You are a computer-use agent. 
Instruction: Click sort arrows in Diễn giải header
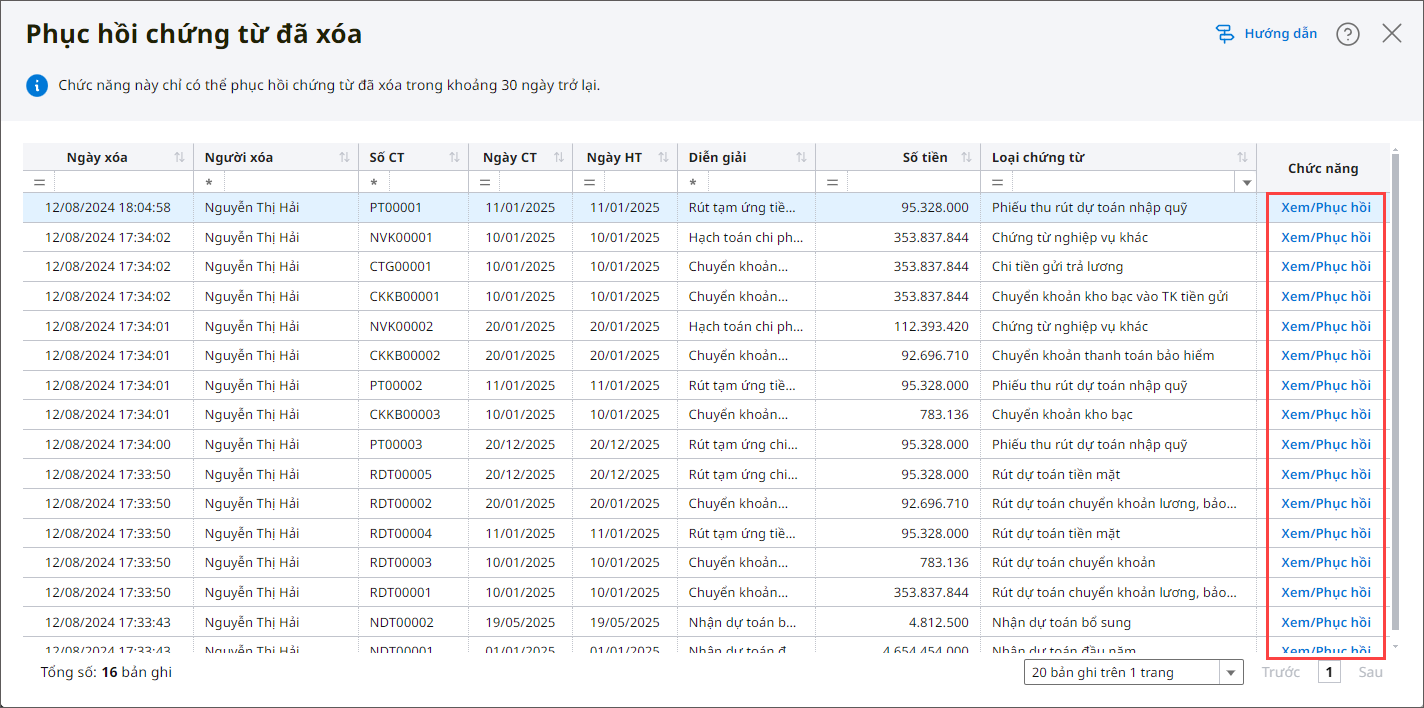pos(801,157)
